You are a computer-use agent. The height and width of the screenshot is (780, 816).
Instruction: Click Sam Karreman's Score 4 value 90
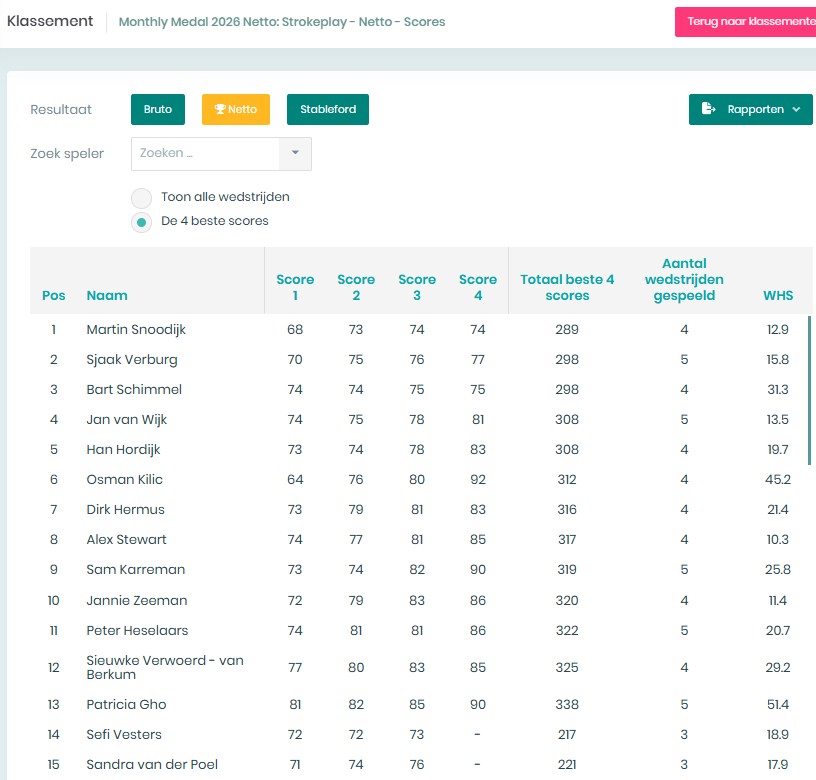(x=478, y=570)
